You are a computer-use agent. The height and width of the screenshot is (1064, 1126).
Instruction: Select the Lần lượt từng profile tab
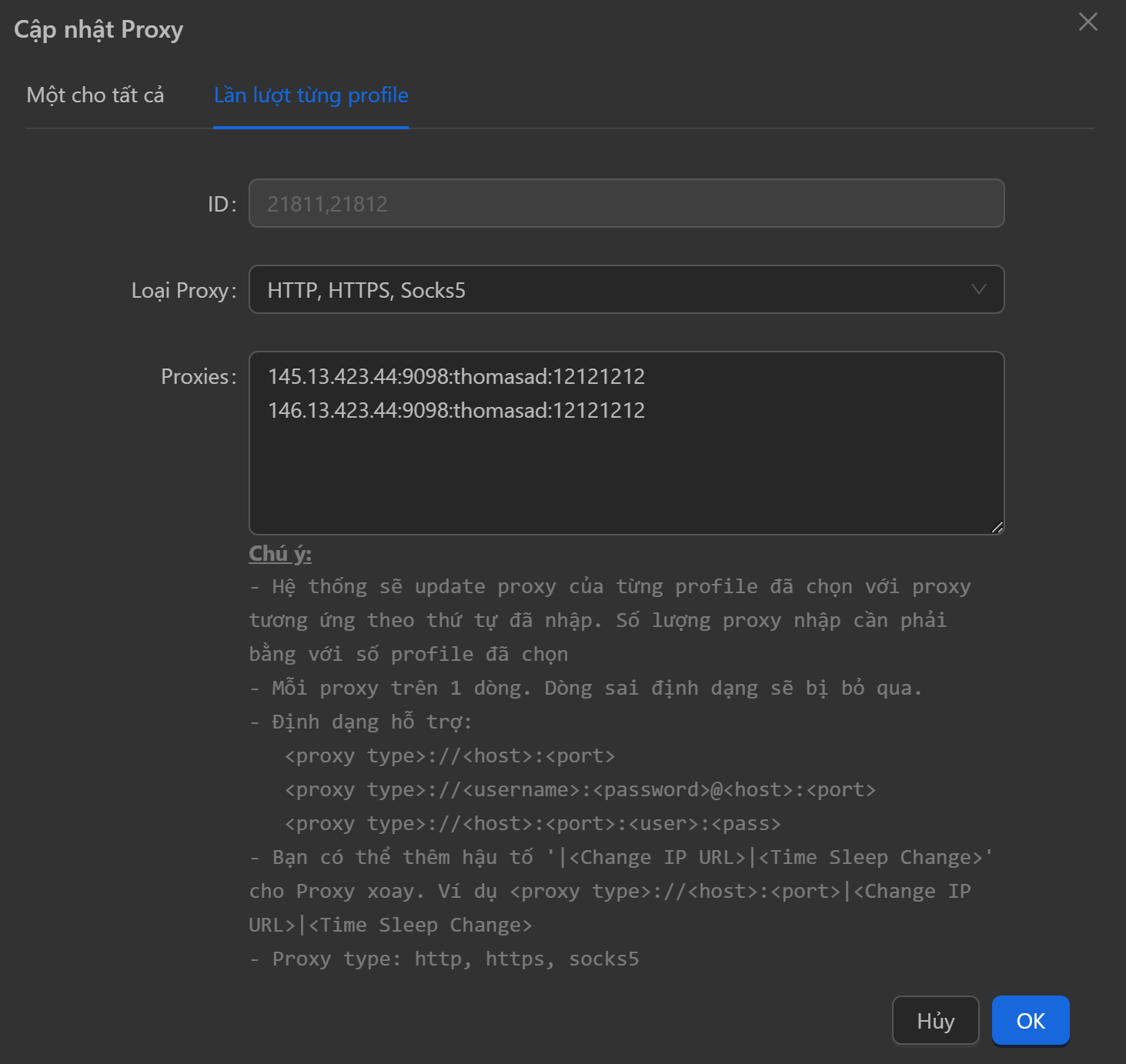(x=311, y=95)
